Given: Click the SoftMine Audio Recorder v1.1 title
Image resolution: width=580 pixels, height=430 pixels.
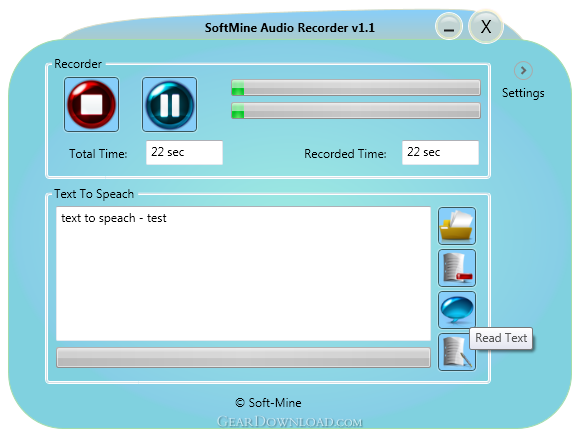Looking at the screenshot, I should click(290, 28).
